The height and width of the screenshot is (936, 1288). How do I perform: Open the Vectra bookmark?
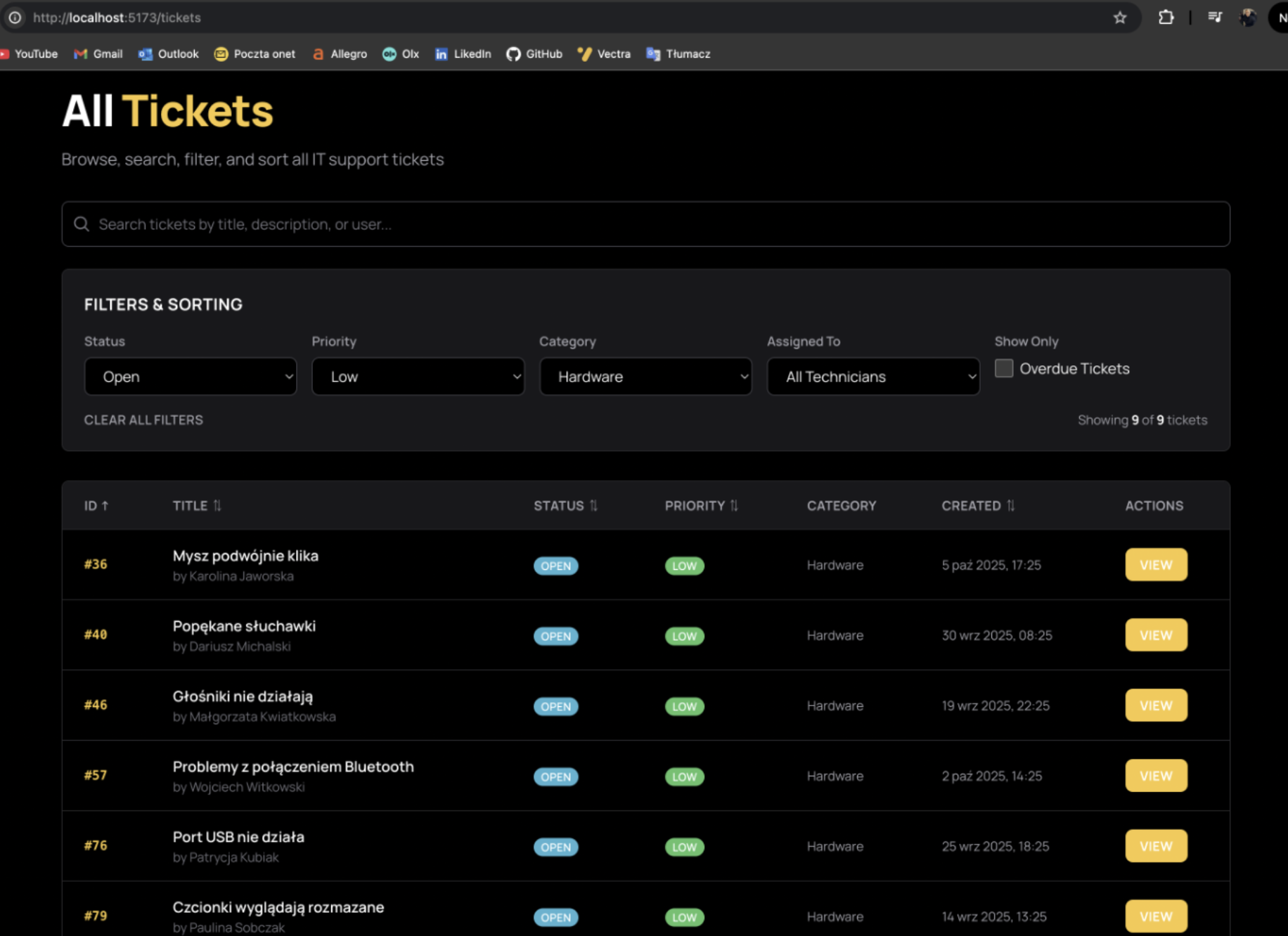click(604, 54)
